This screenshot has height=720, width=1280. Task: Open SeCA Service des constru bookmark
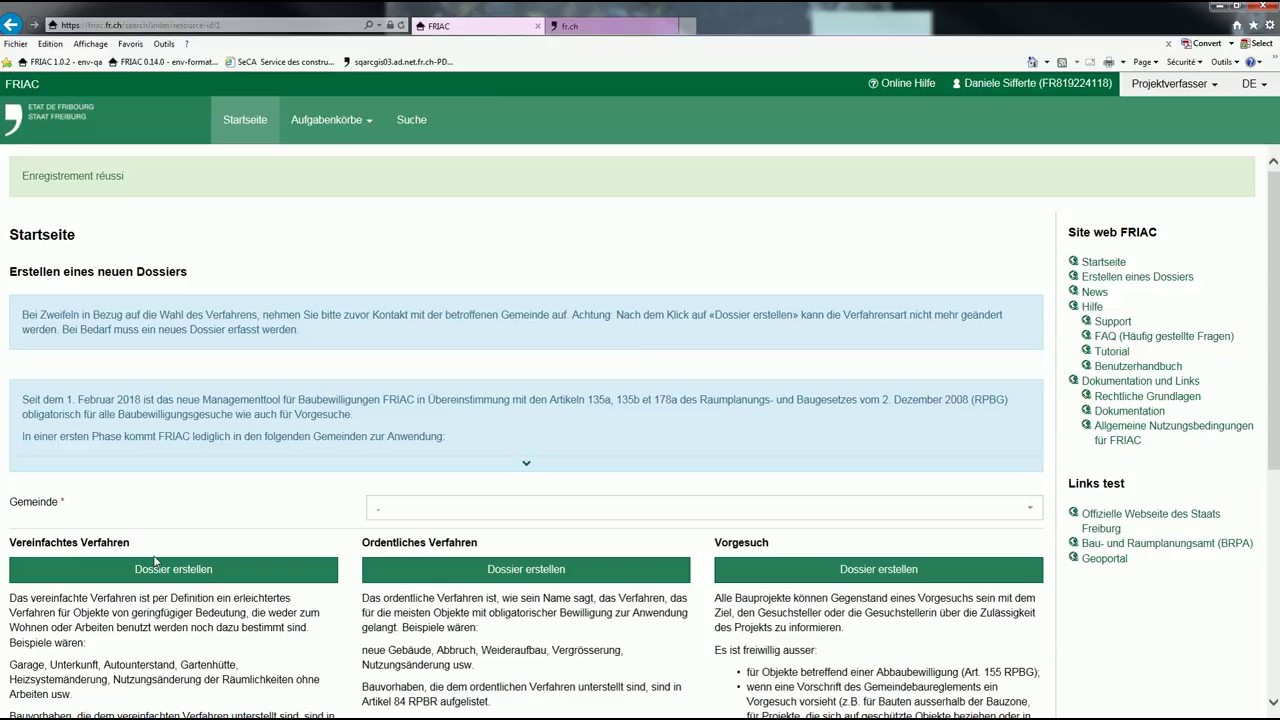pyautogui.click(x=280, y=62)
